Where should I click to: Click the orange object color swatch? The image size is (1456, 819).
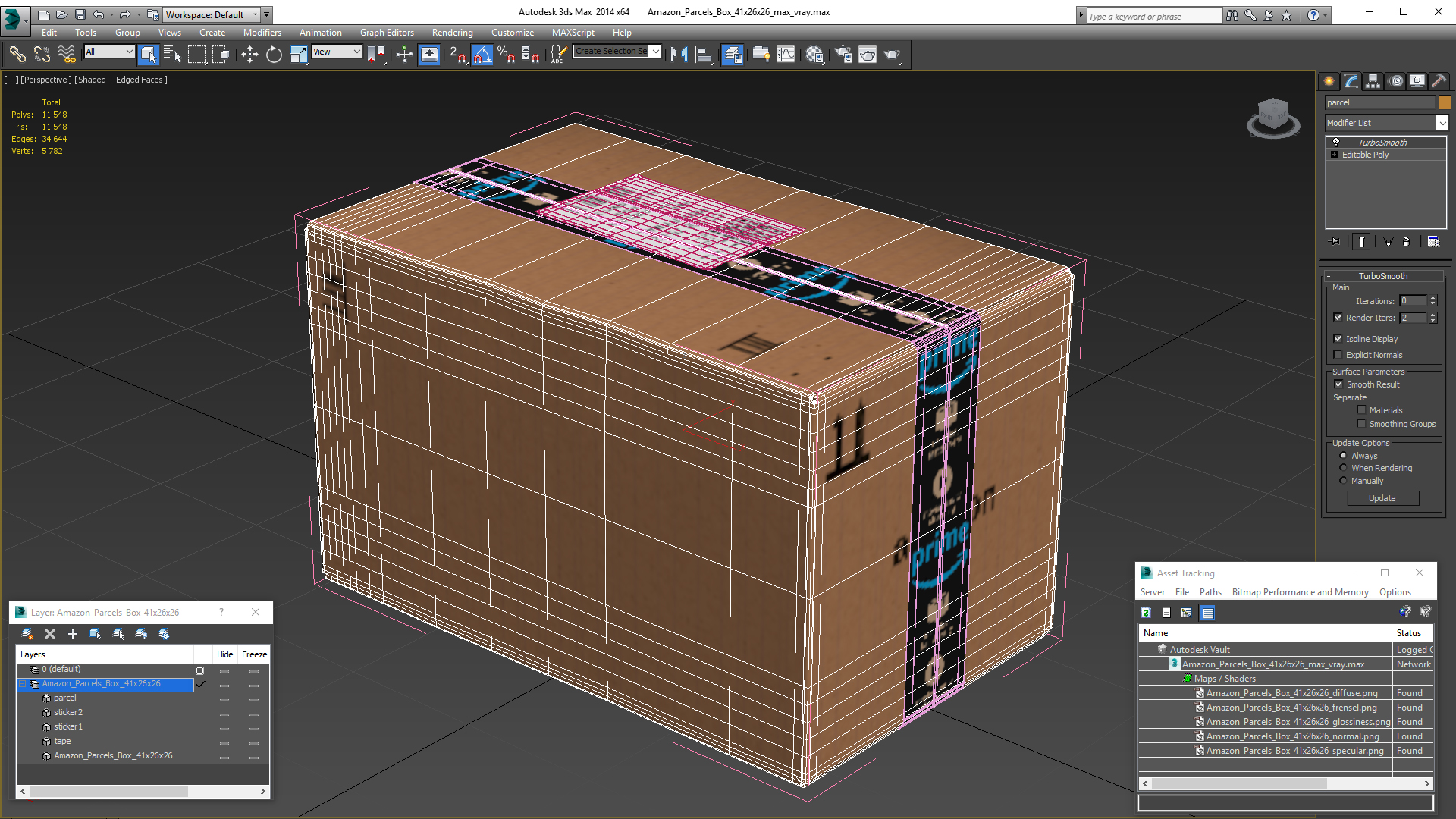[1445, 102]
